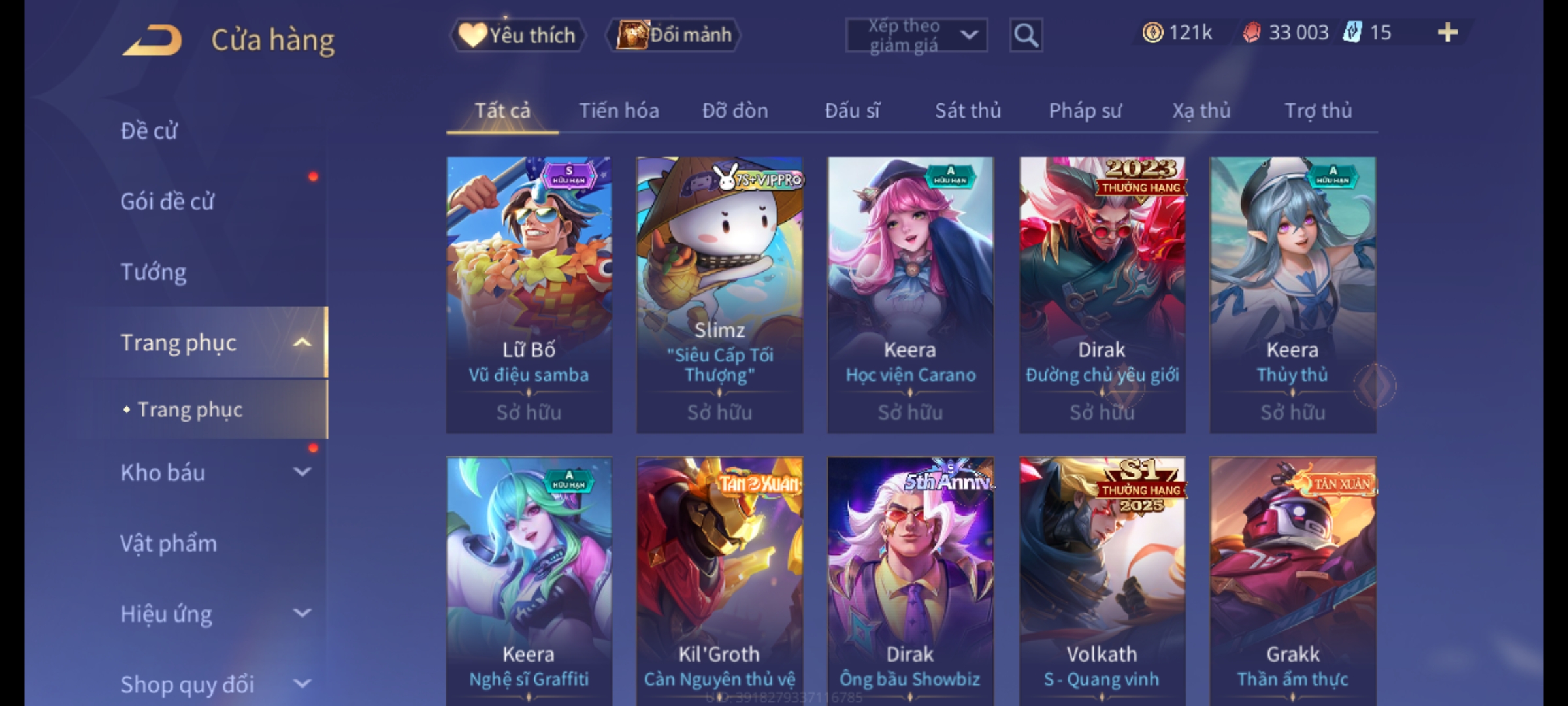Open the Xếp theo giảm giá dropdown
1568x706 pixels.
916,35
